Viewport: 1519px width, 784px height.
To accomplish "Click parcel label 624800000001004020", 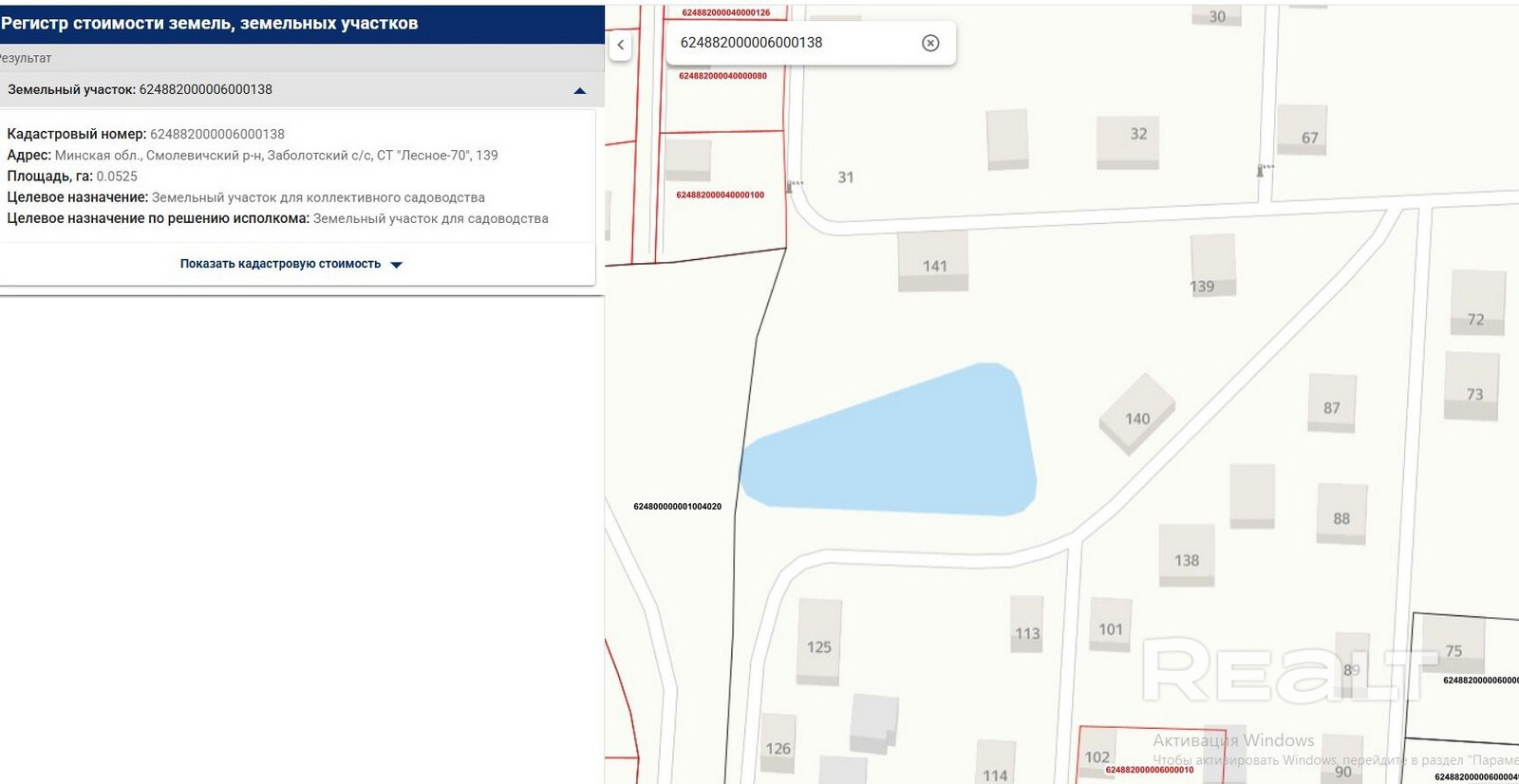I will click(677, 507).
